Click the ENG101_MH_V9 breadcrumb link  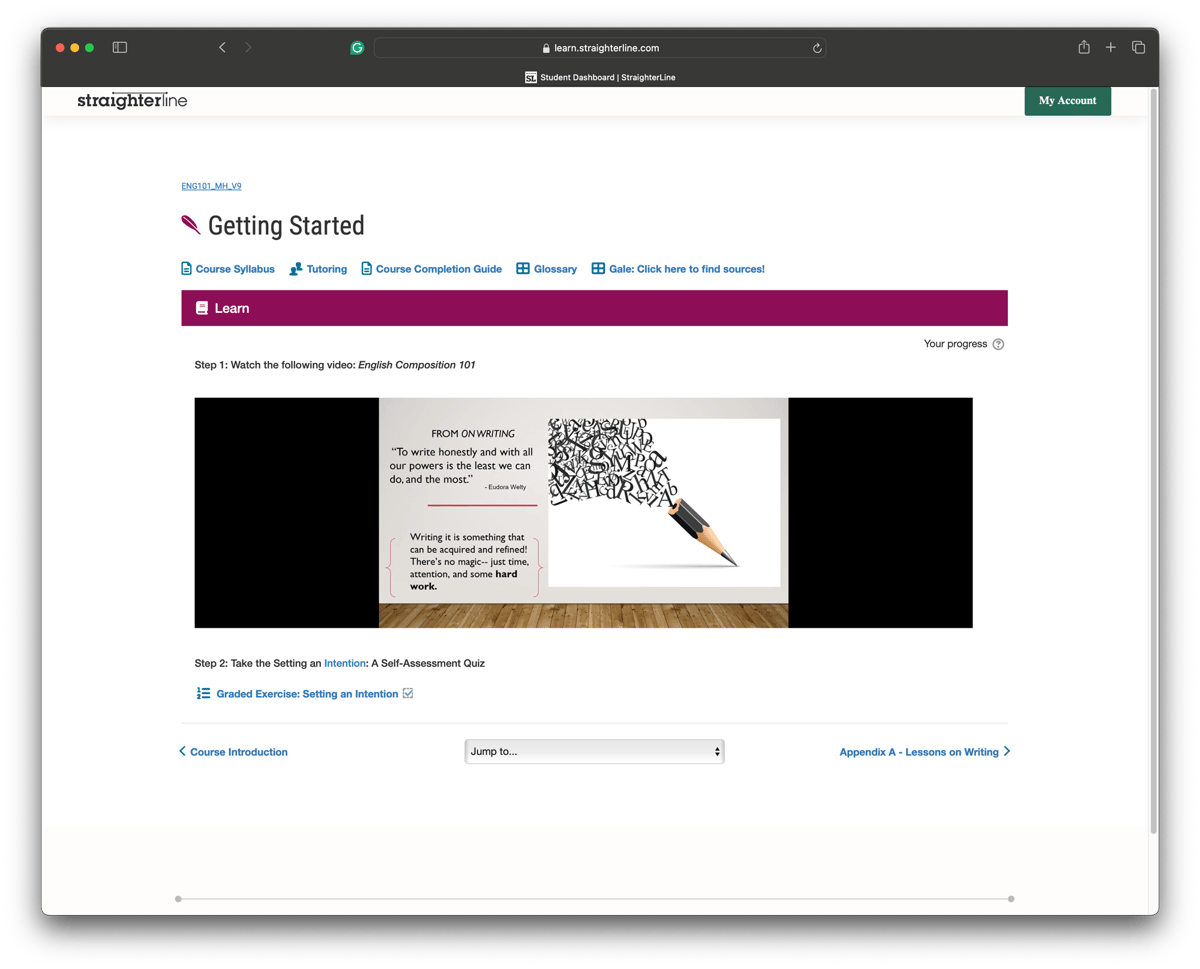211,185
